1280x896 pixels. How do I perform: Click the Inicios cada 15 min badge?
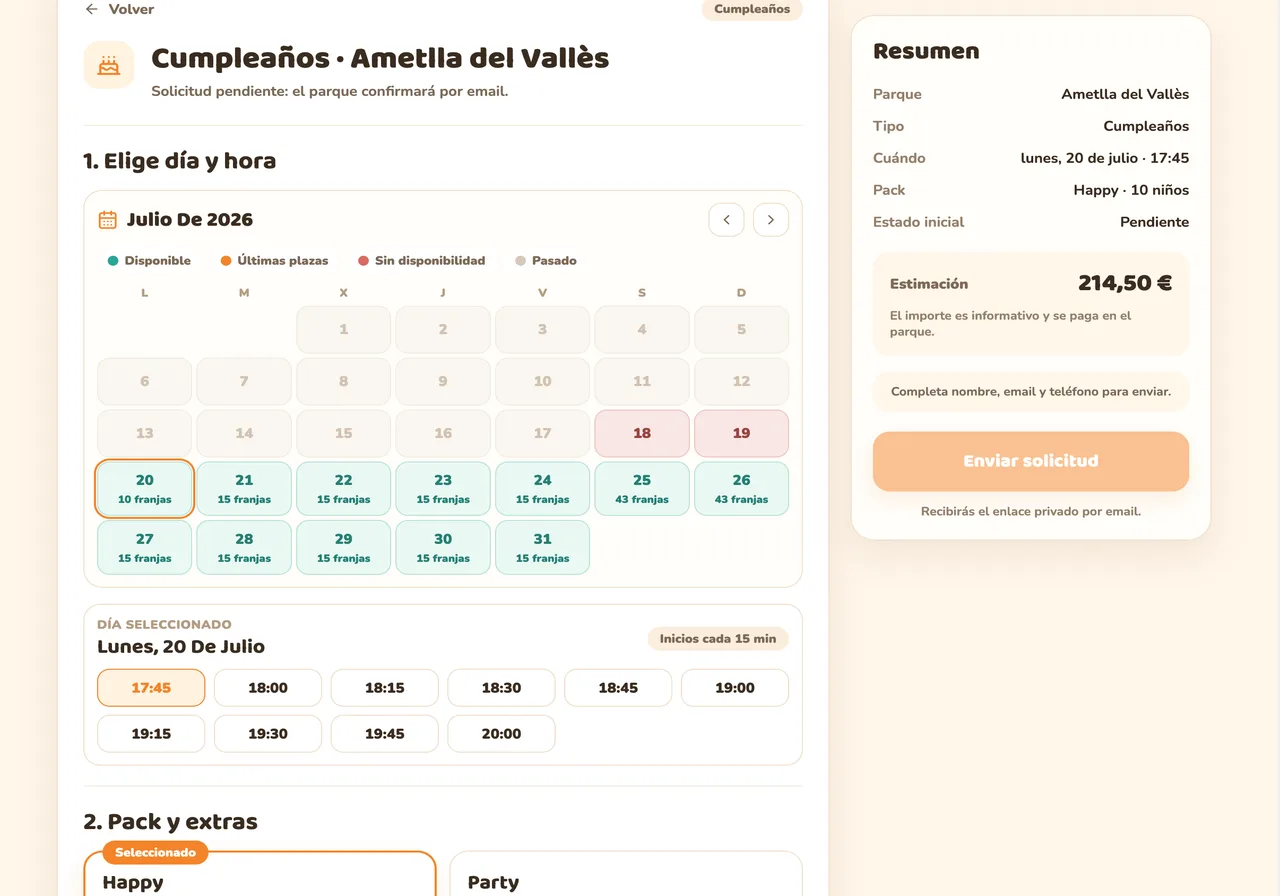[x=718, y=639]
